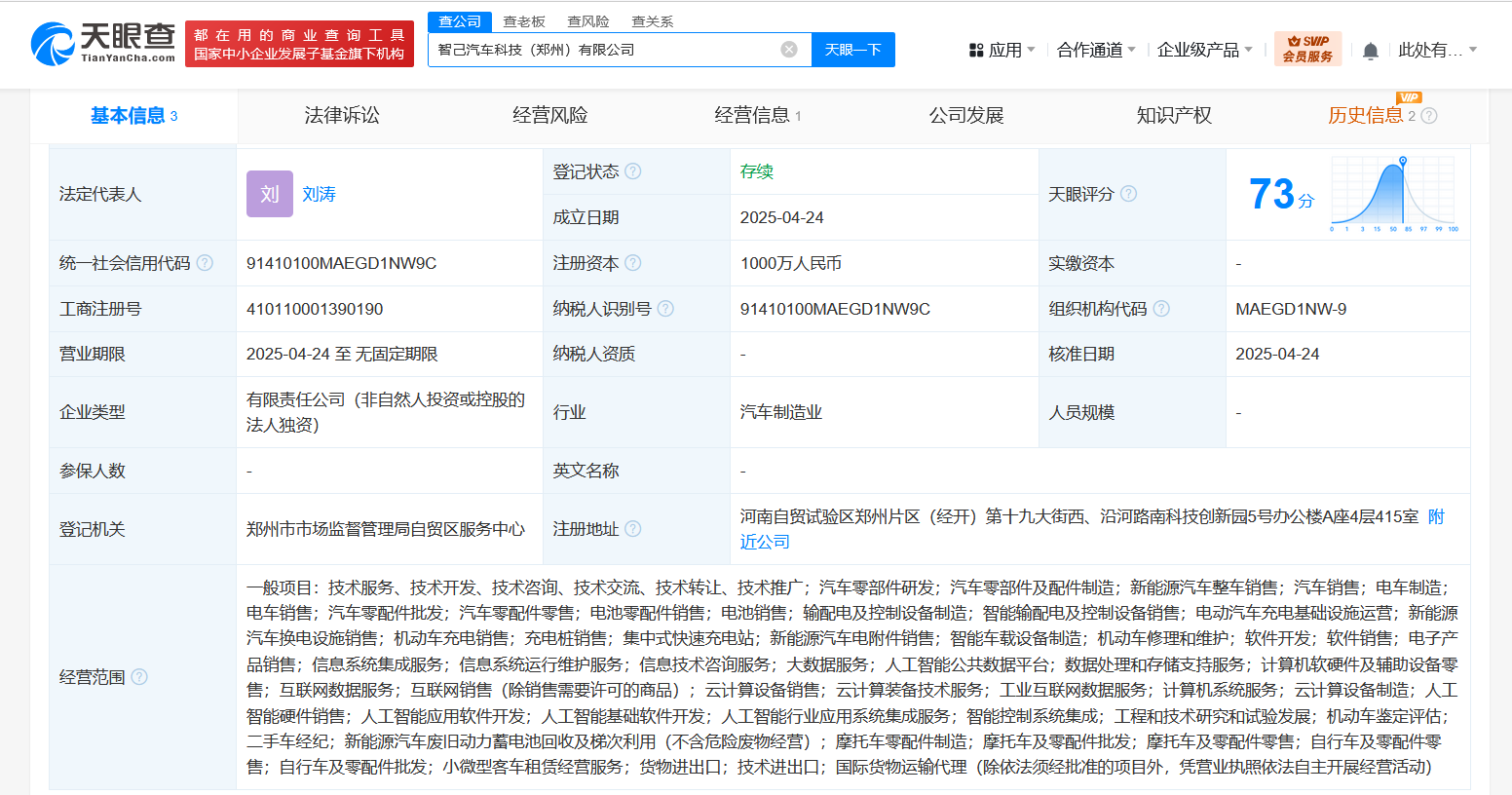Switch to the 知识产权 tab
This screenshot has height=795, width=1512.
[1174, 116]
